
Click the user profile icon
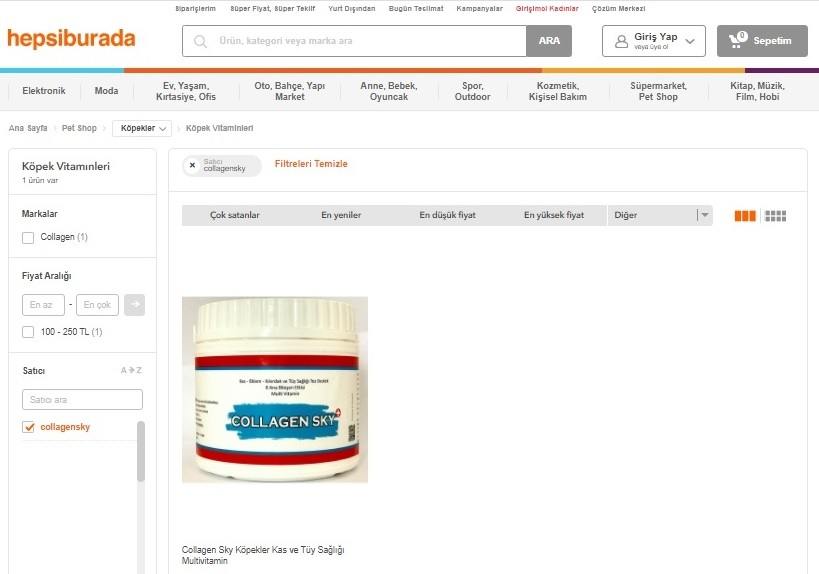coord(621,41)
